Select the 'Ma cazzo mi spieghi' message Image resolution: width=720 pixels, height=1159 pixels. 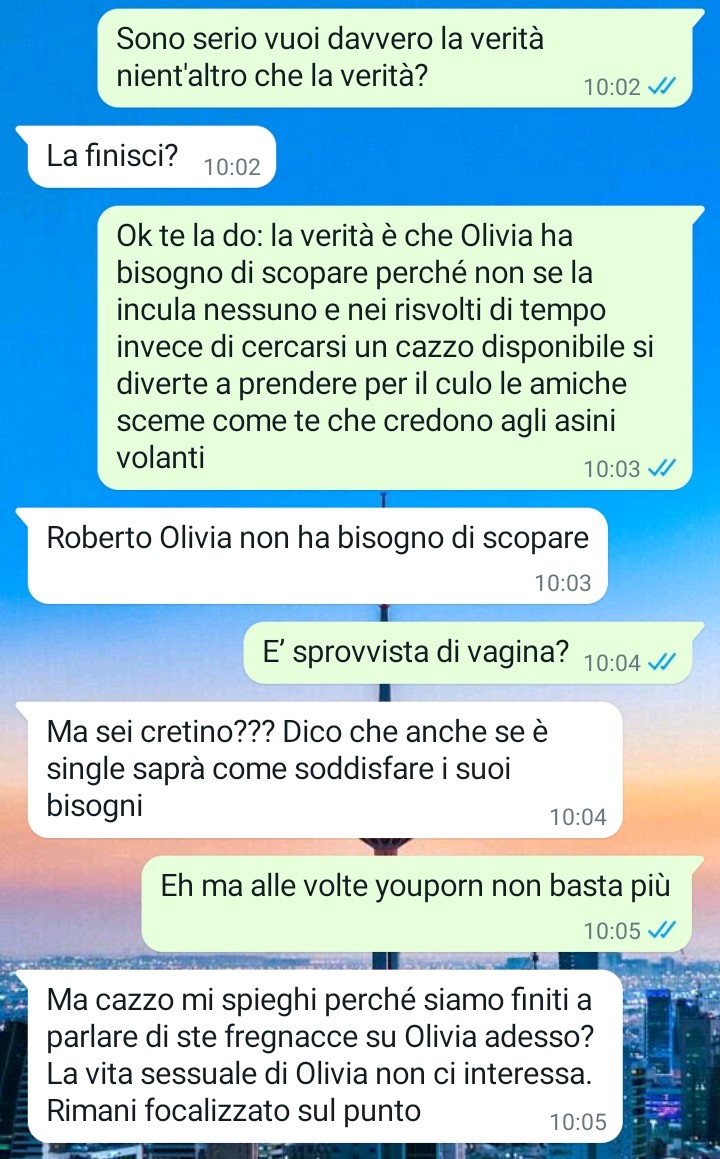pos(325,1057)
